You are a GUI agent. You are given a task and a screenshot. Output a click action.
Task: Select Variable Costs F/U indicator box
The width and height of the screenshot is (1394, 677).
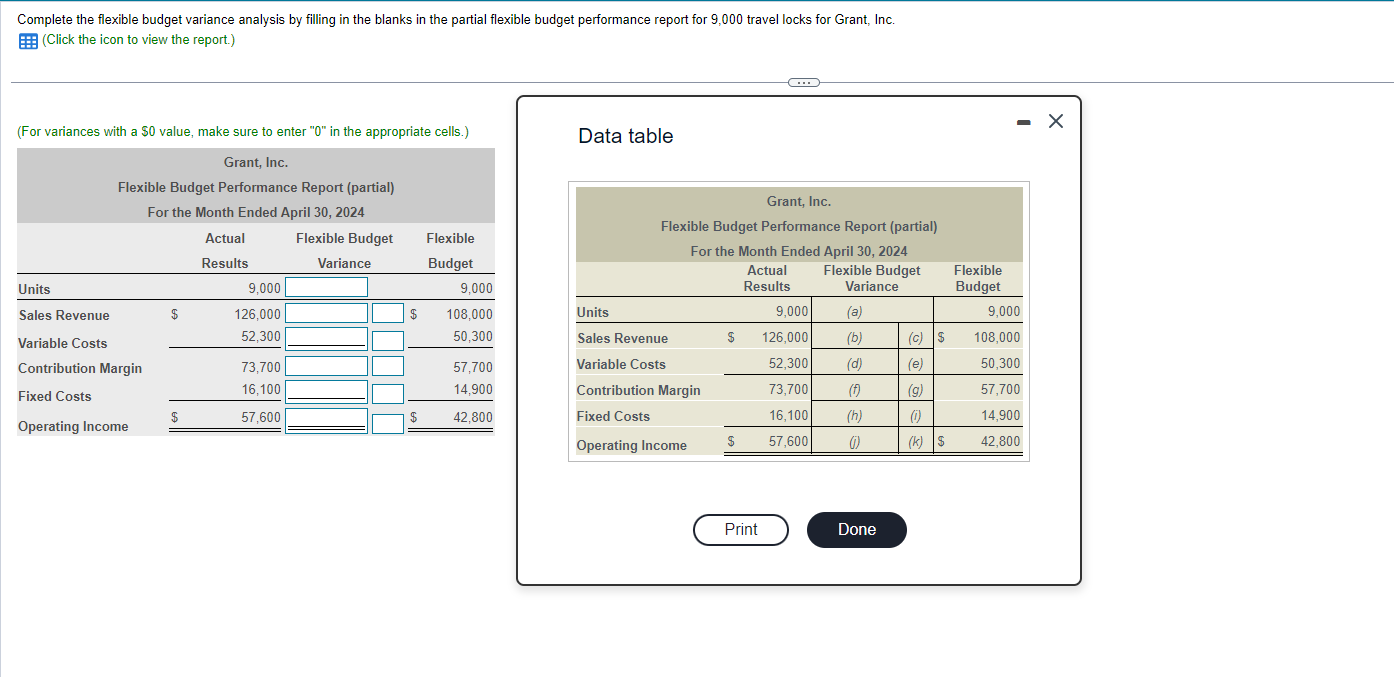pyautogui.click(x=388, y=340)
